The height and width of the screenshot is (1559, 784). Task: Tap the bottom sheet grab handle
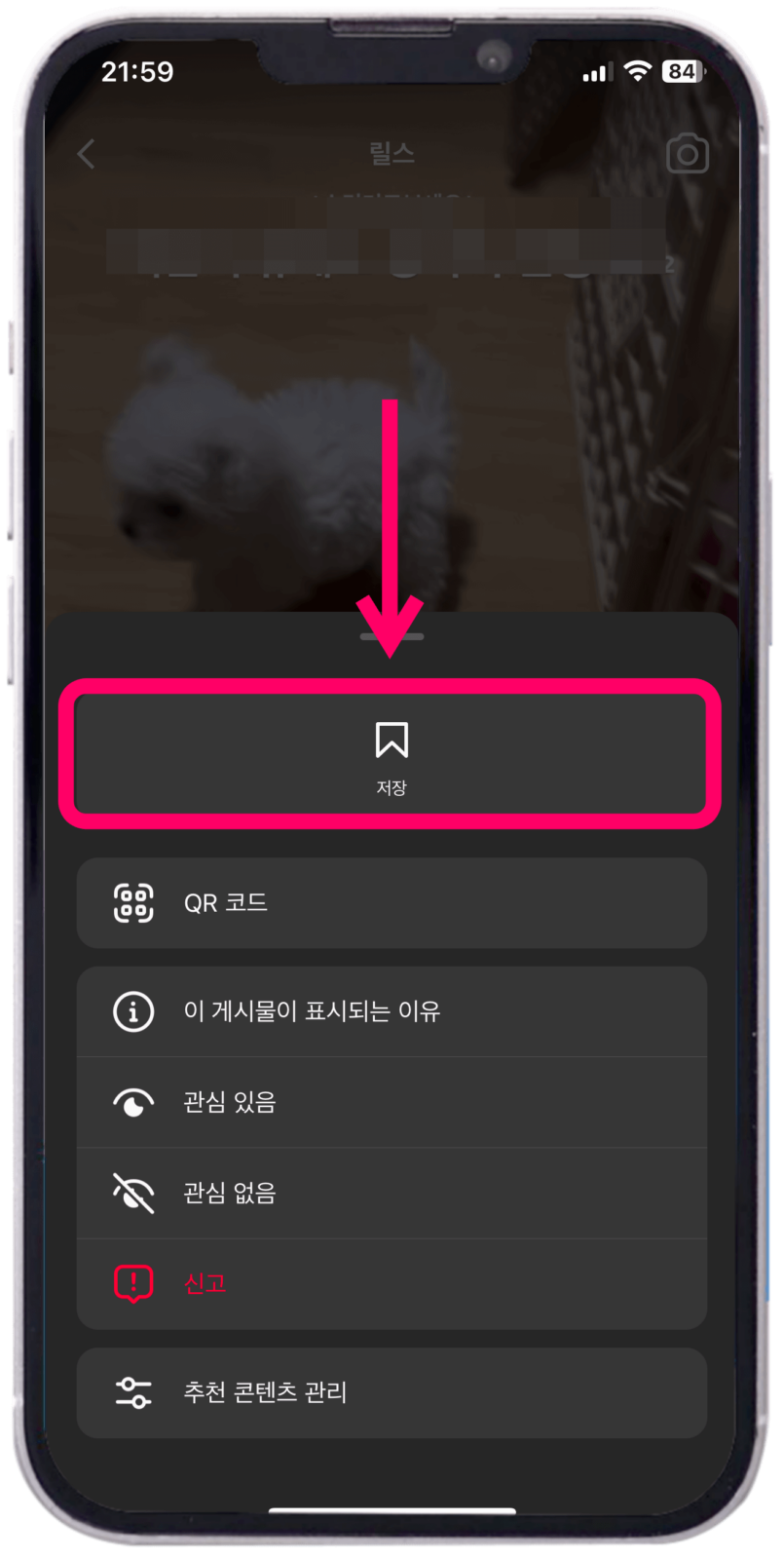pos(392,636)
